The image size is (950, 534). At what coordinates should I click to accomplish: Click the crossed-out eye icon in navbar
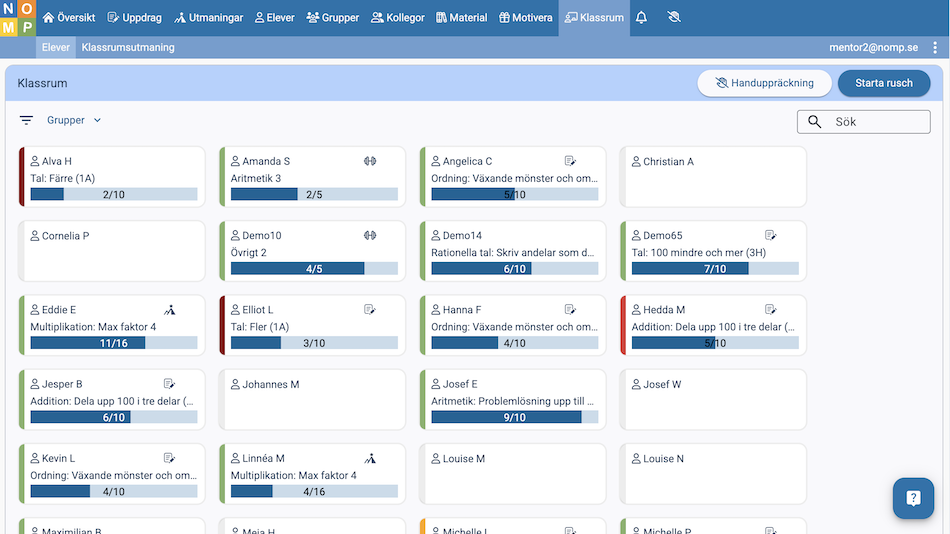(673, 18)
